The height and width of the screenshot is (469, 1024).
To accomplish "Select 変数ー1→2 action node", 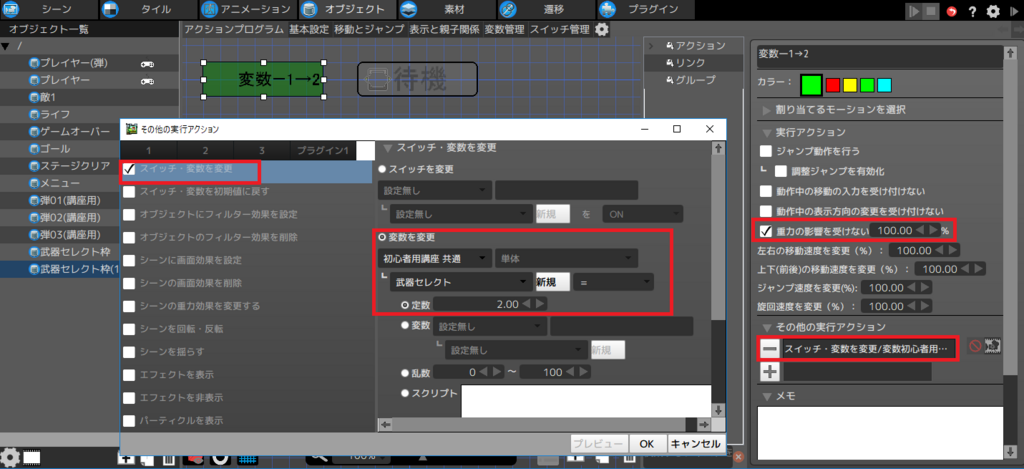I will point(264,79).
